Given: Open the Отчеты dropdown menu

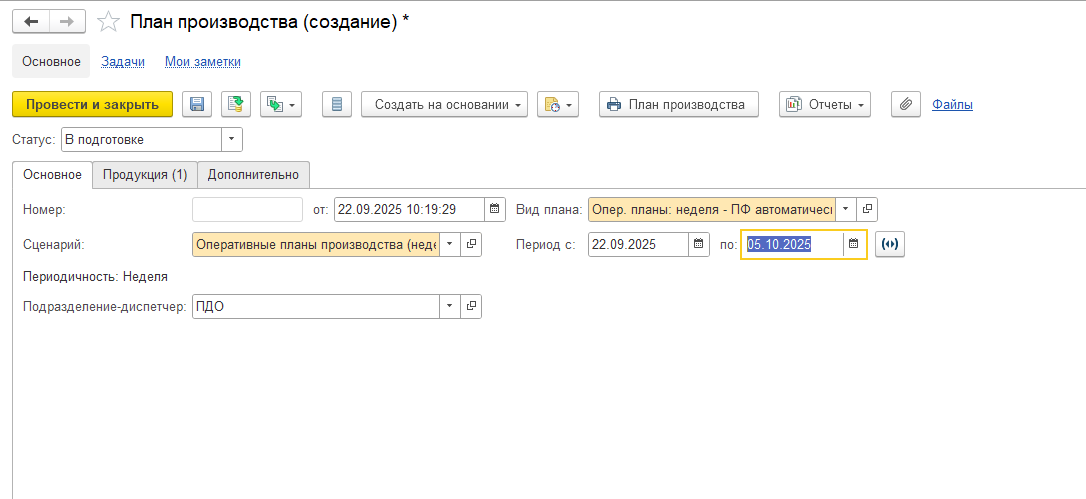Looking at the screenshot, I should pyautogui.click(x=824, y=105).
